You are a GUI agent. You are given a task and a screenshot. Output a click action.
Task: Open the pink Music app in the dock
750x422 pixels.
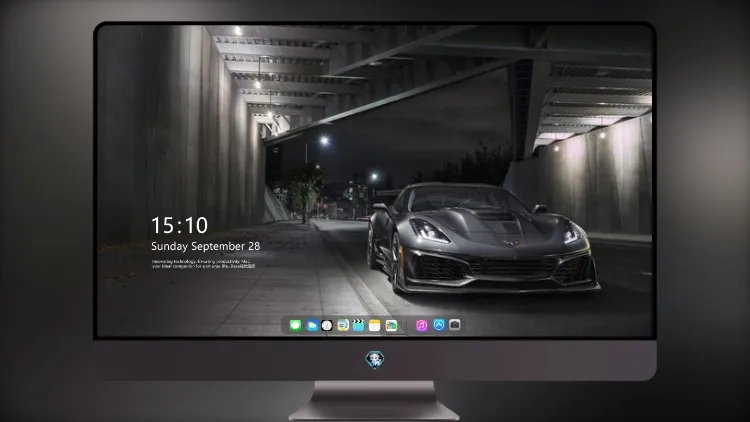click(421, 325)
